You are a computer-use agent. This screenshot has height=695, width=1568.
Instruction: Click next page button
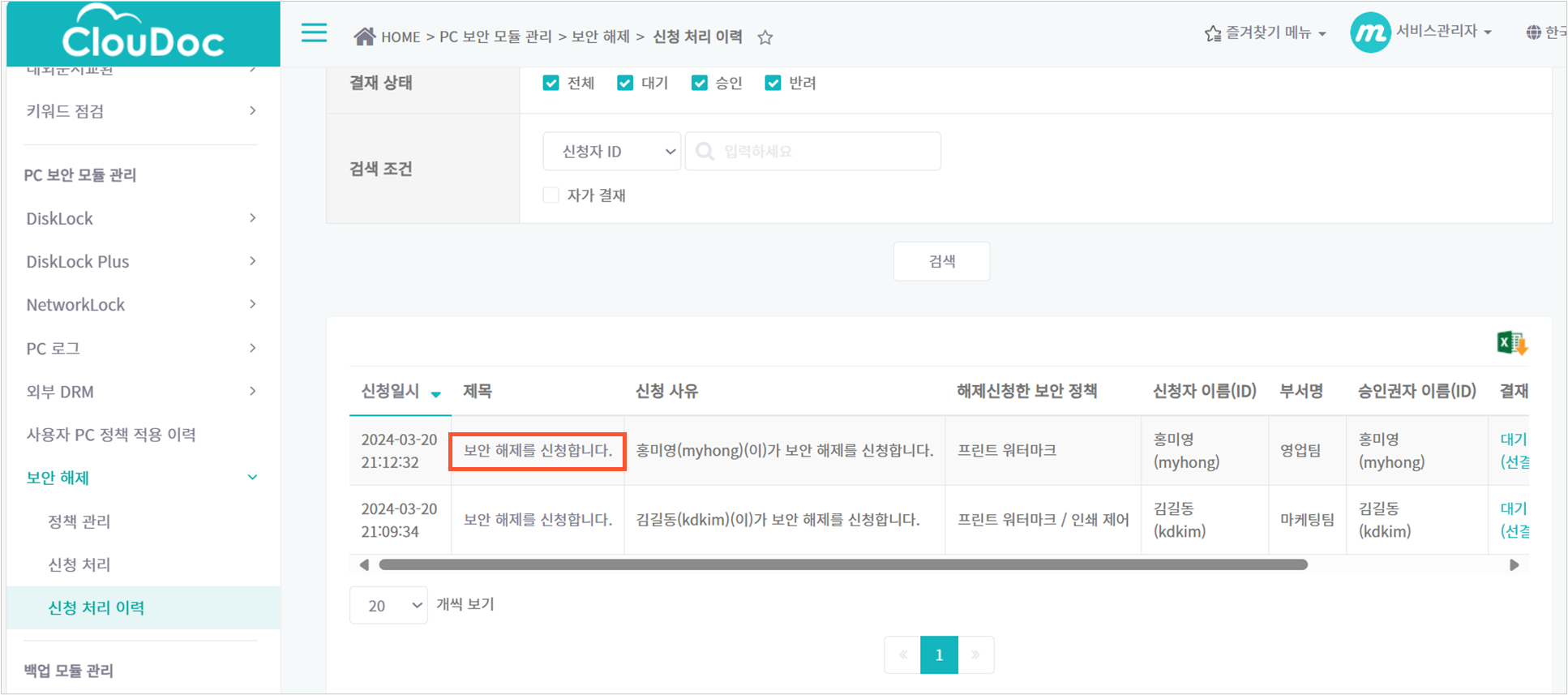[x=976, y=654]
